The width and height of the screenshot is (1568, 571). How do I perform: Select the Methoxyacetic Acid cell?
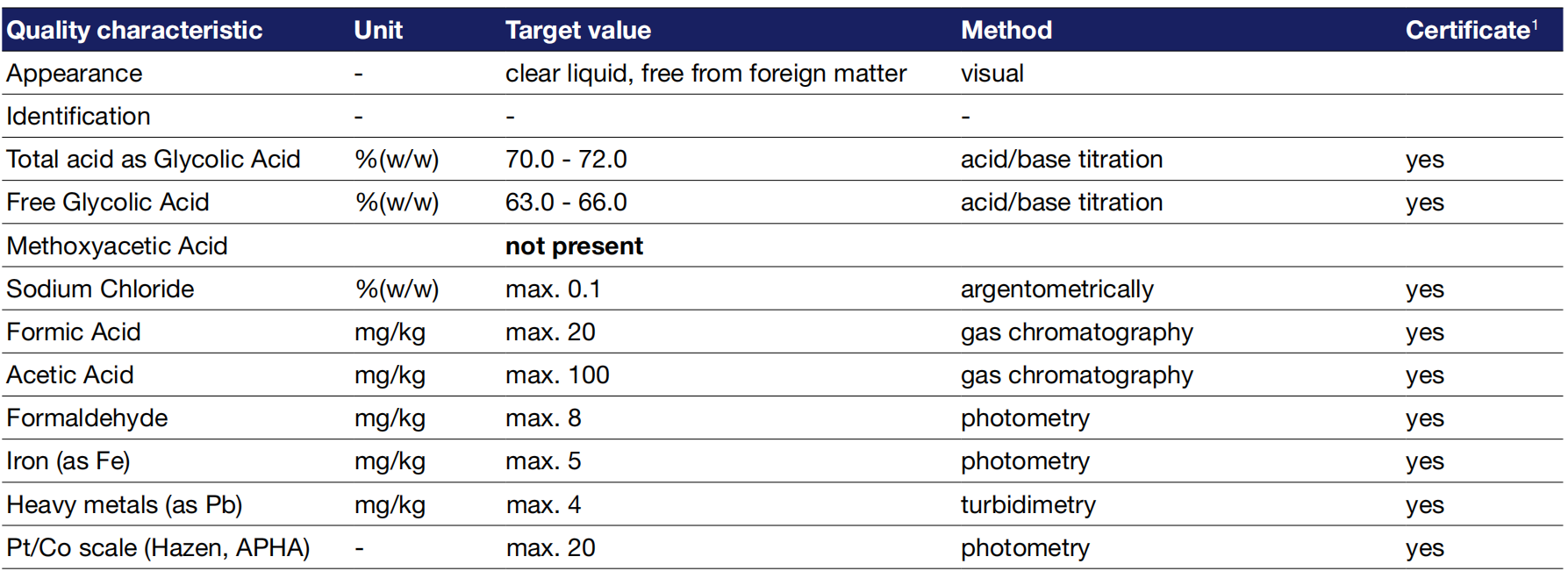point(117,246)
